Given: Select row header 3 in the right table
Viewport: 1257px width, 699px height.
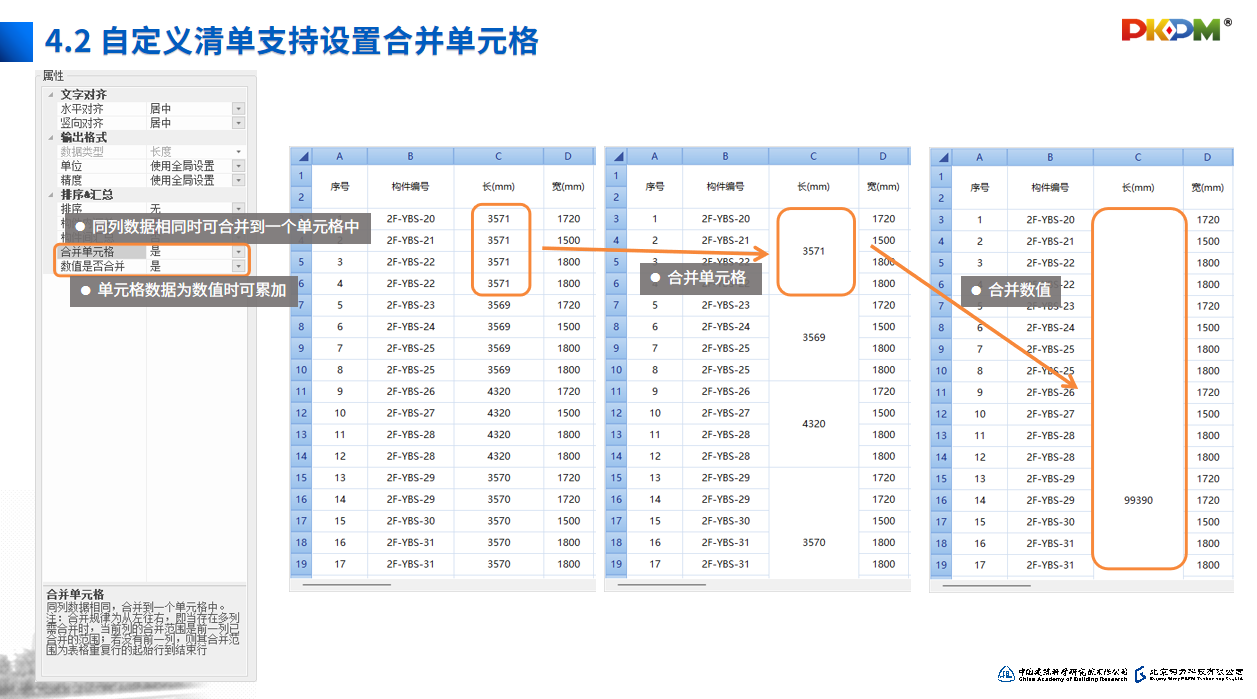Looking at the screenshot, I should pos(941,220).
